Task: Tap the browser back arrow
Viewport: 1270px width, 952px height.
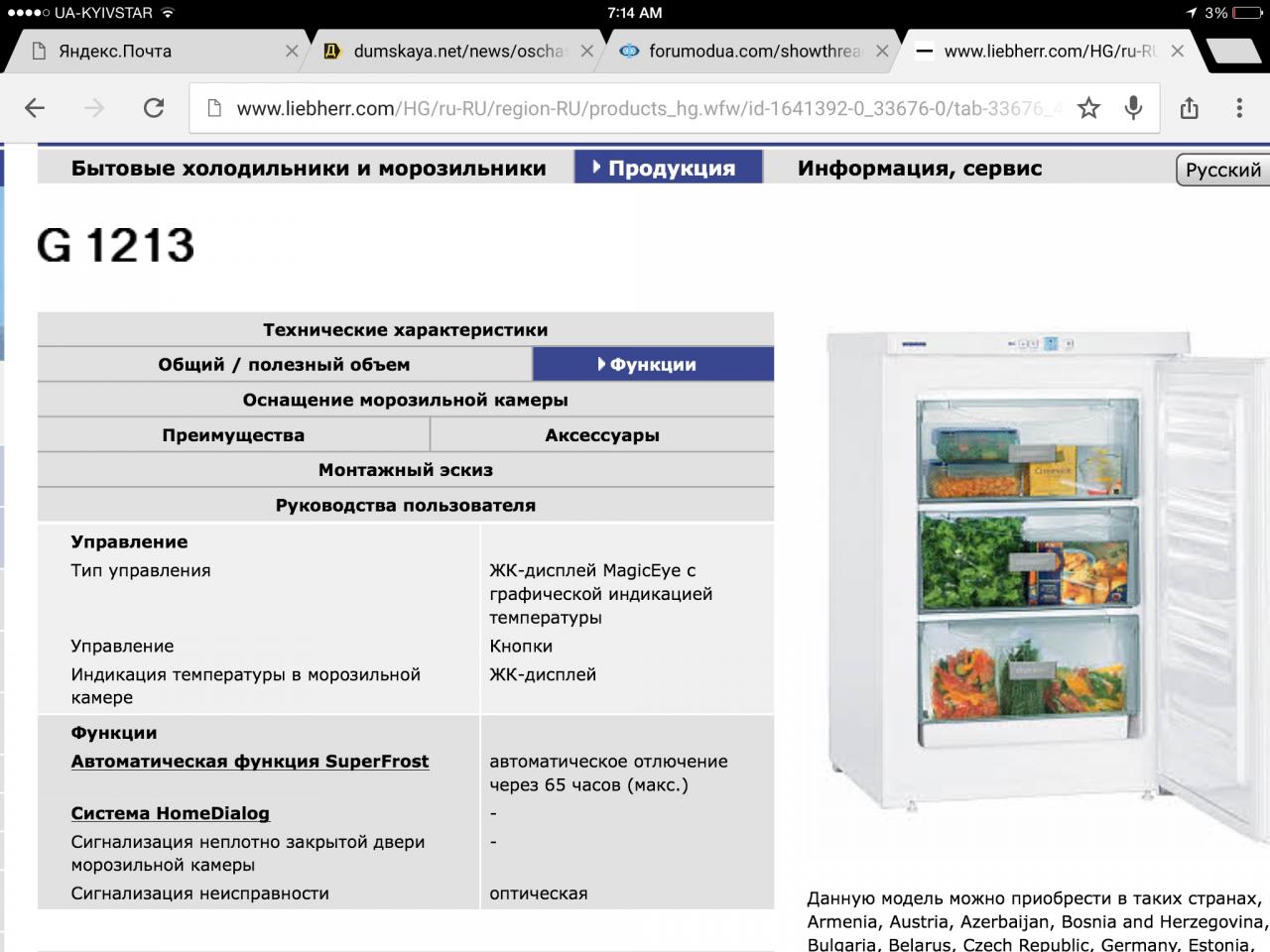Action: [35, 108]
